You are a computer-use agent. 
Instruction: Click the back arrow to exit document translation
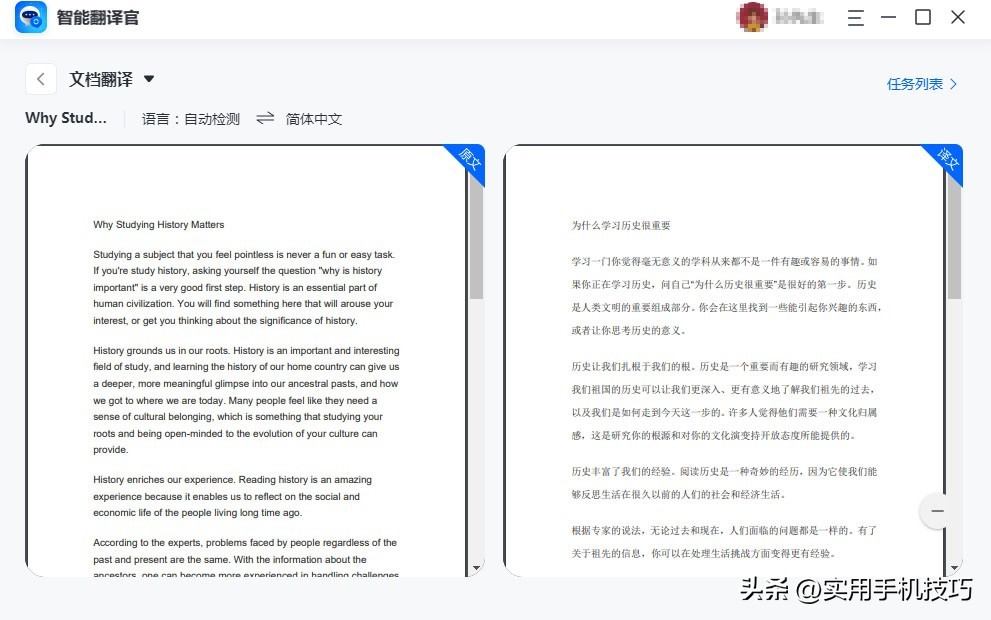click(x=40, y=78)
